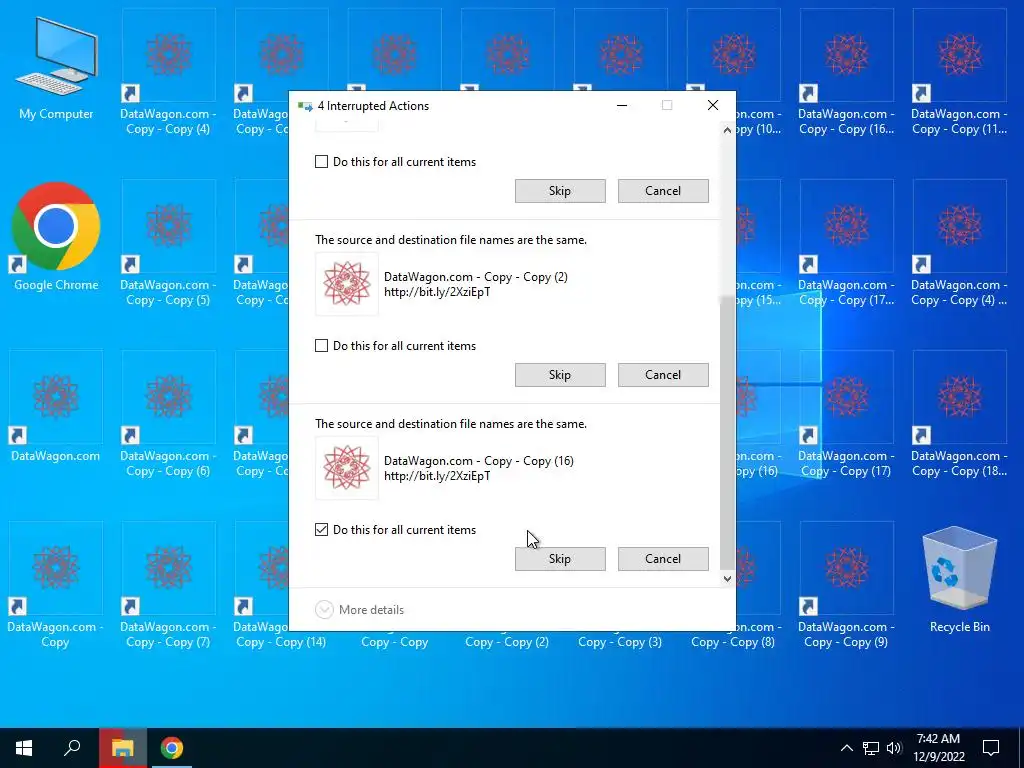Click dialog text 'DataWagon.com - Copy - Copy (2)'
This screenshot has width=1024, height=768.
[475, 277]
